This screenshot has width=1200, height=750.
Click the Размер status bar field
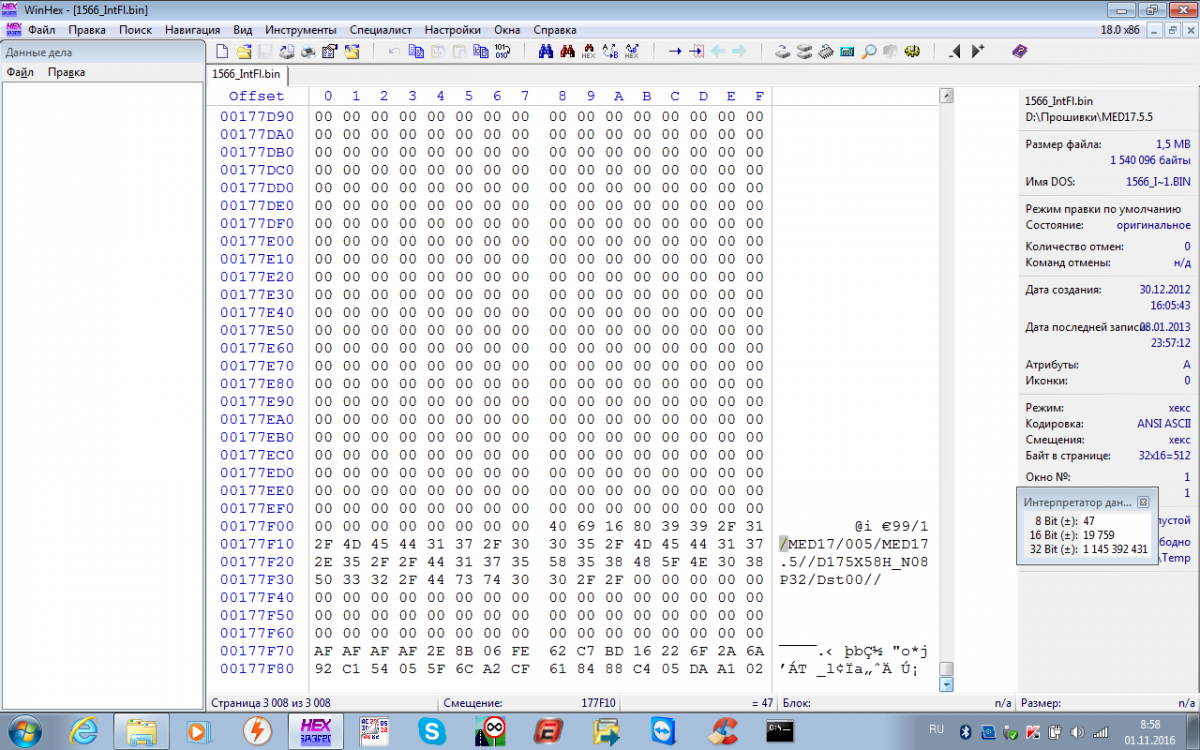pos(1108,703)
